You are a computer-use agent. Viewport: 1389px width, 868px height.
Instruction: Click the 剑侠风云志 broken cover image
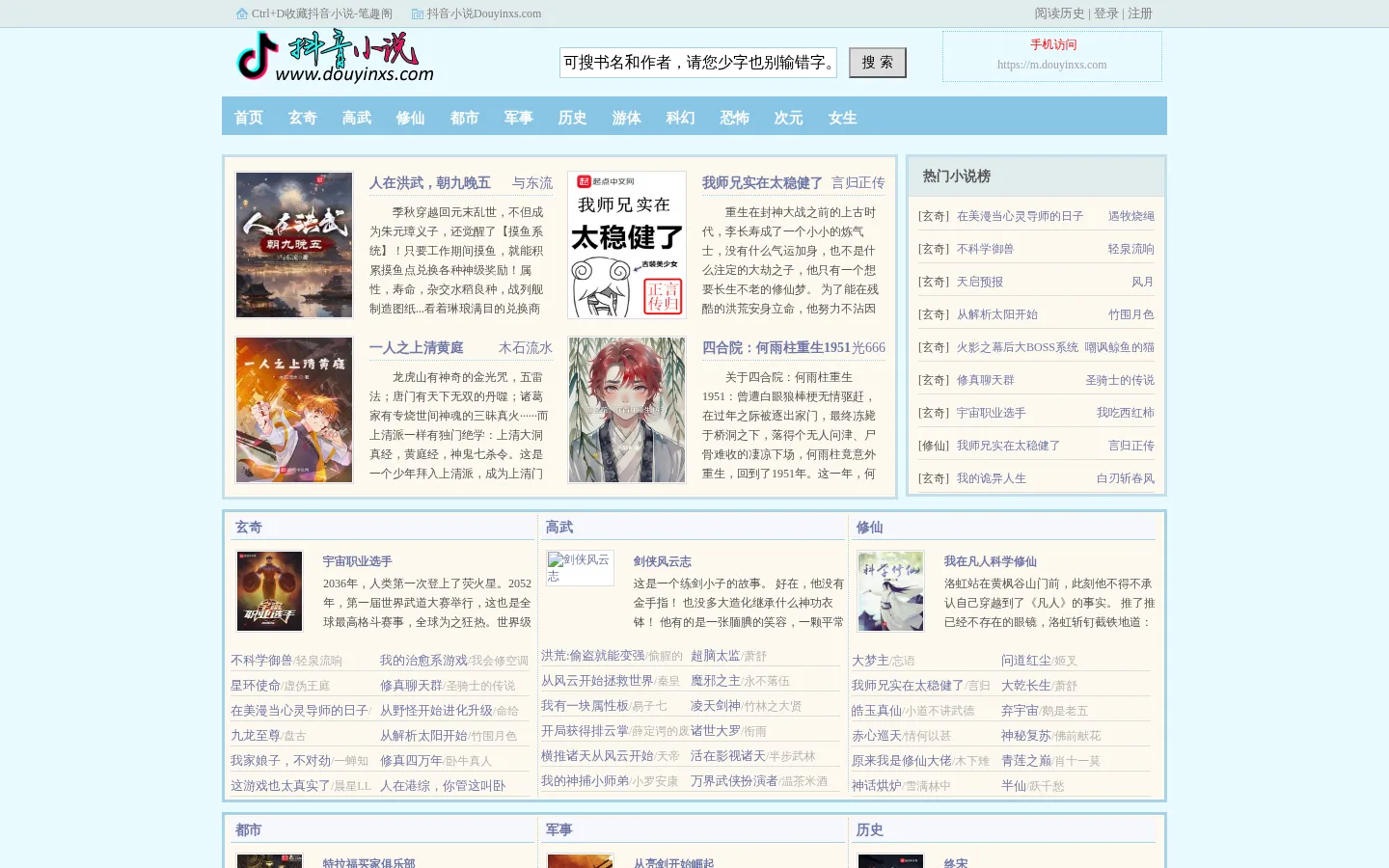581,568
